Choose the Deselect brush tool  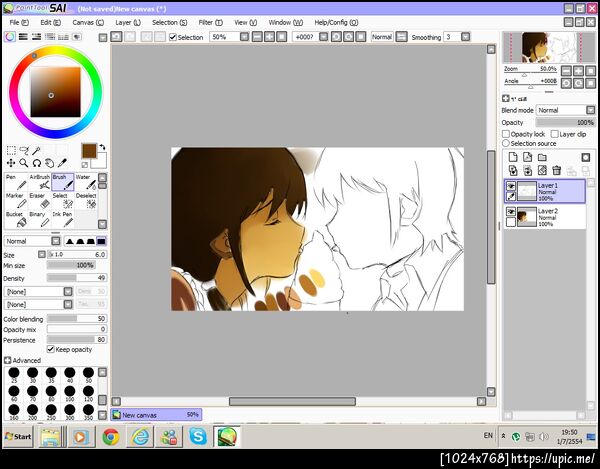(86, 200)
